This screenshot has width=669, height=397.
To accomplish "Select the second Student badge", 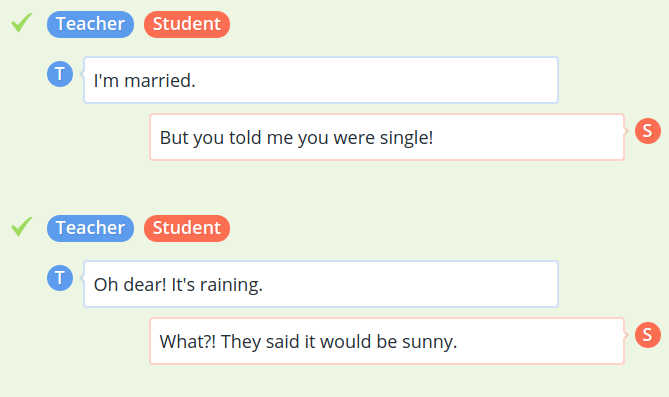I will point(187,228).
